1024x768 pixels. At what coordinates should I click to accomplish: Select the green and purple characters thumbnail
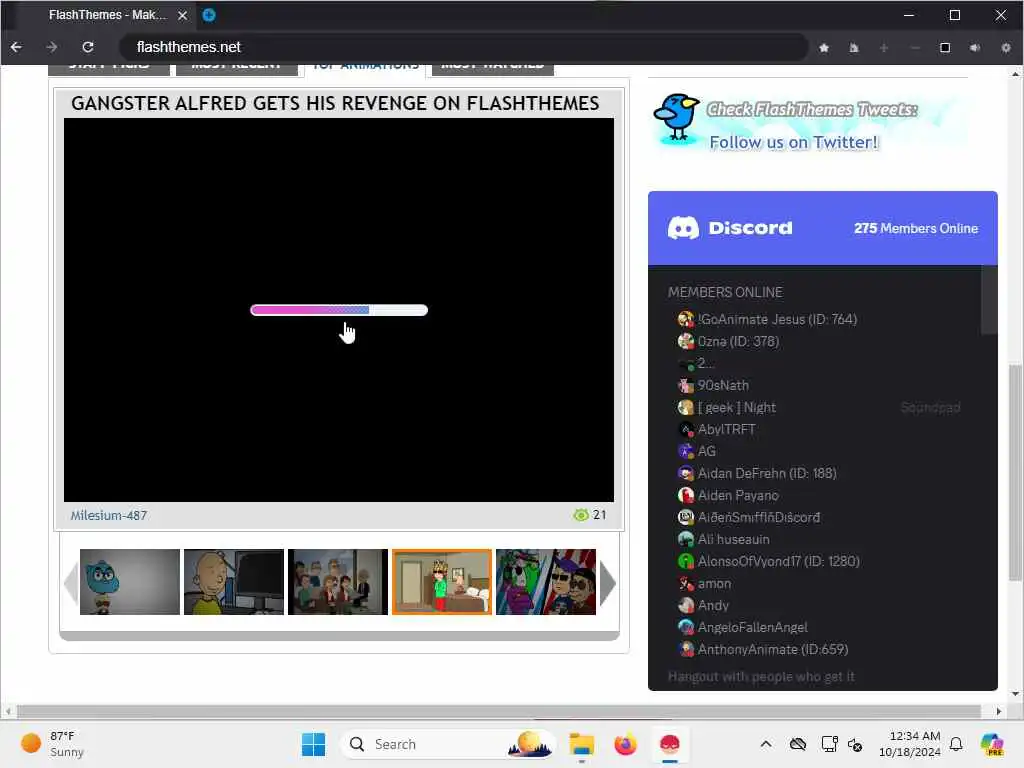pyautogui.click(x=546, y=582)
